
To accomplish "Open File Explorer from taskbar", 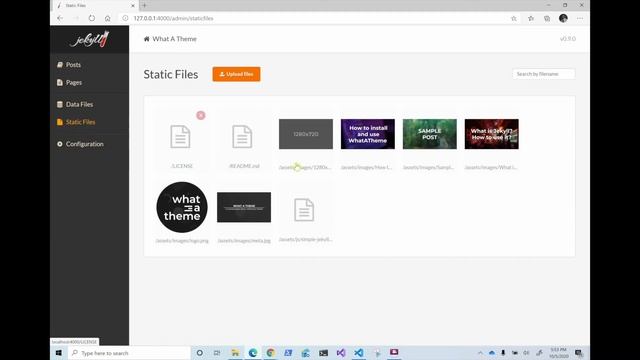I will 235,353.
